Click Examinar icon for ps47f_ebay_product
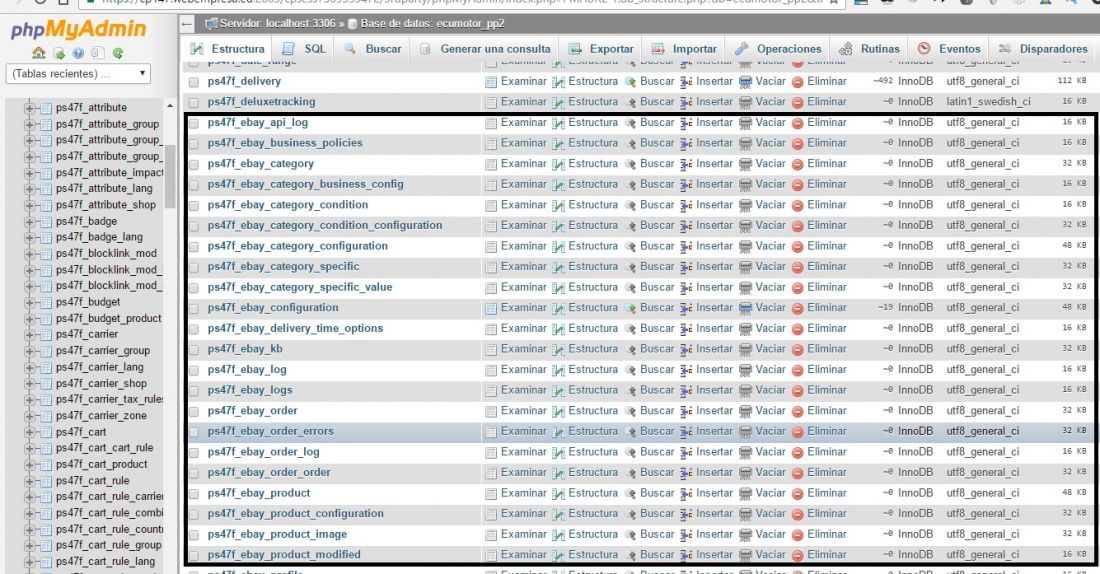The image size is (1100, 574). coord(491,494)
